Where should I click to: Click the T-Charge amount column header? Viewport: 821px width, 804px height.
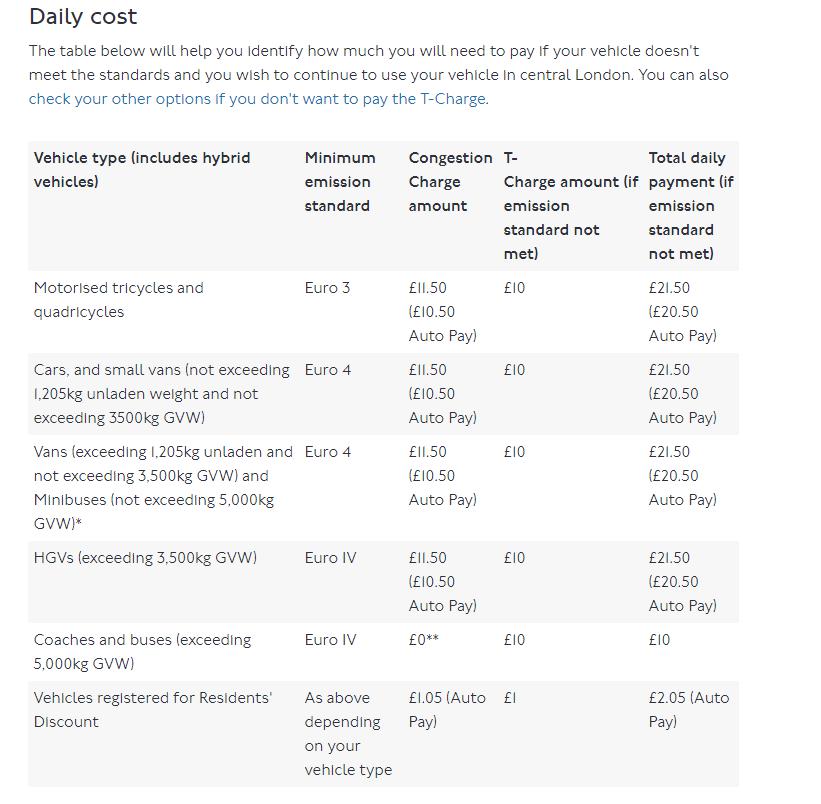pos(571,206)
